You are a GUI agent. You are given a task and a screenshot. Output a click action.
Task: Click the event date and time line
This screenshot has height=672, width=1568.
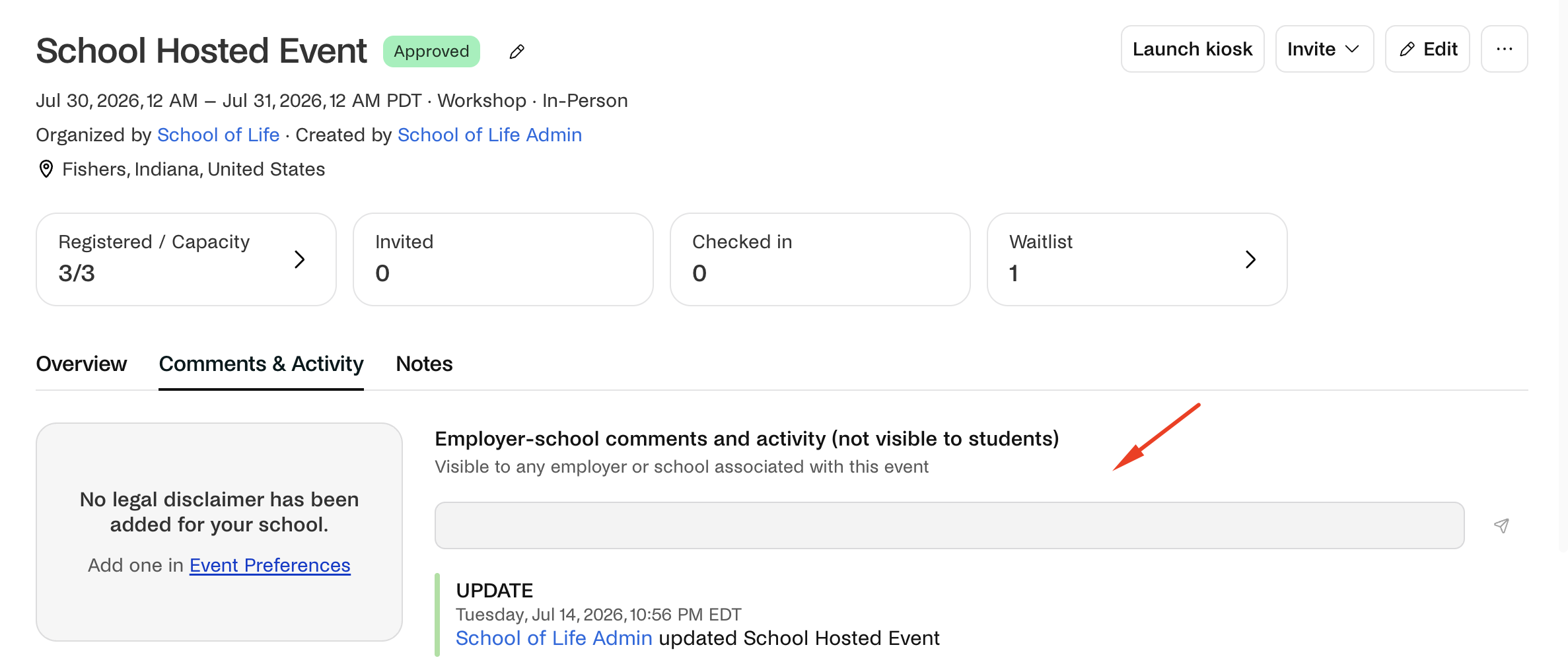tap(332, 100)
